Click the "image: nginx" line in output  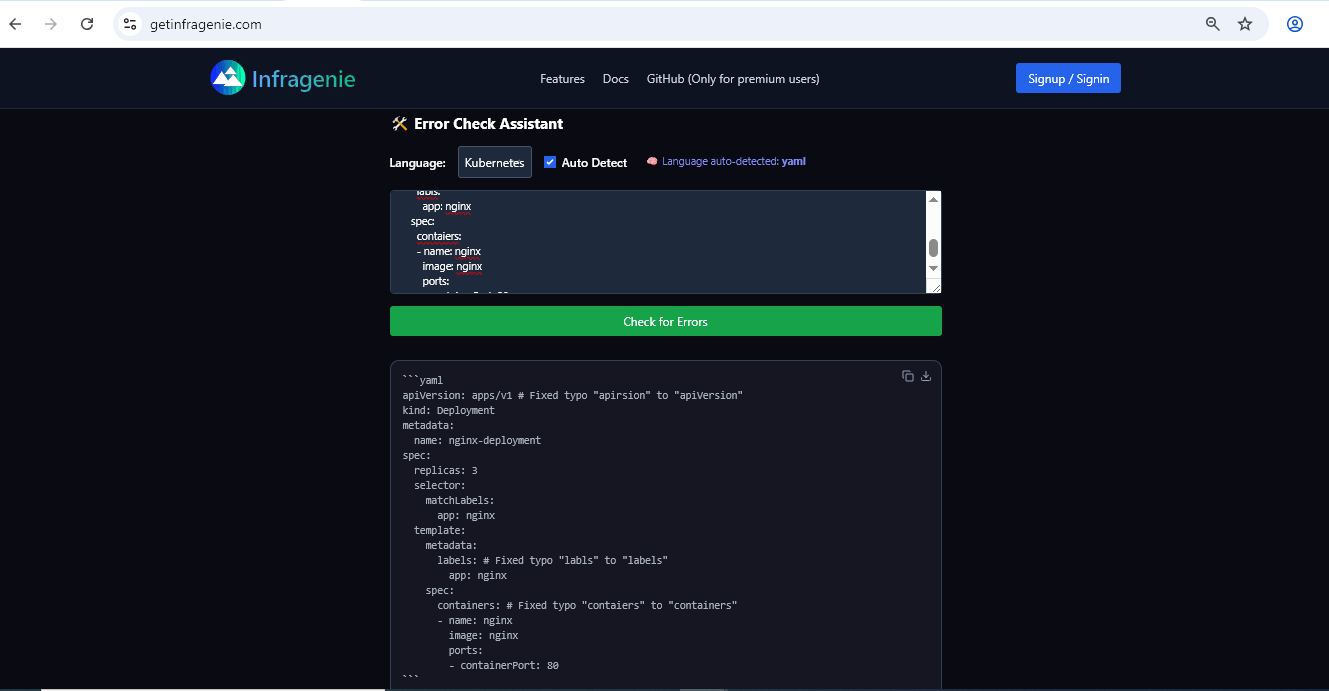point(483,635)
